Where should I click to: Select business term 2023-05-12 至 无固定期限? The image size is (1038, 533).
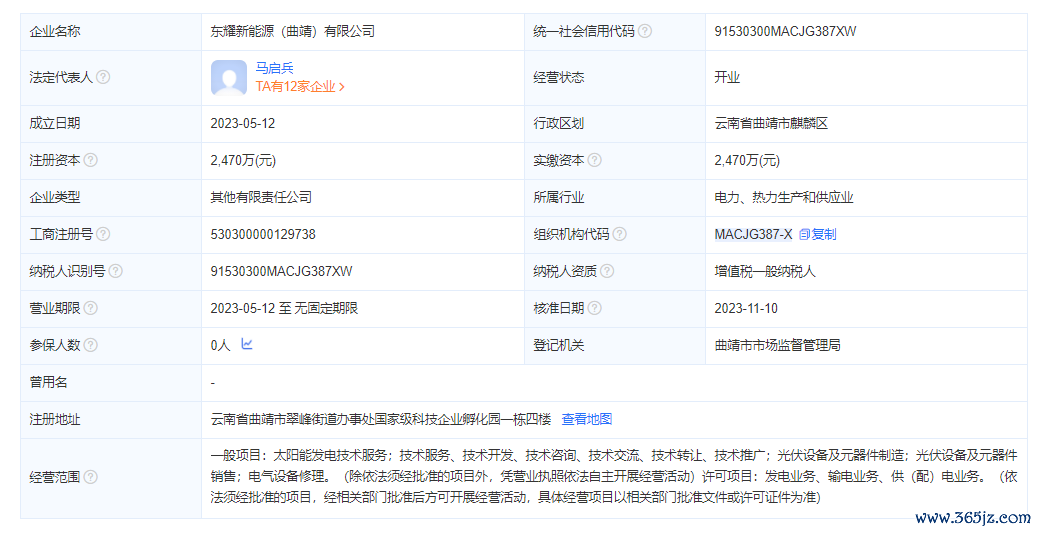click(284, 309)
